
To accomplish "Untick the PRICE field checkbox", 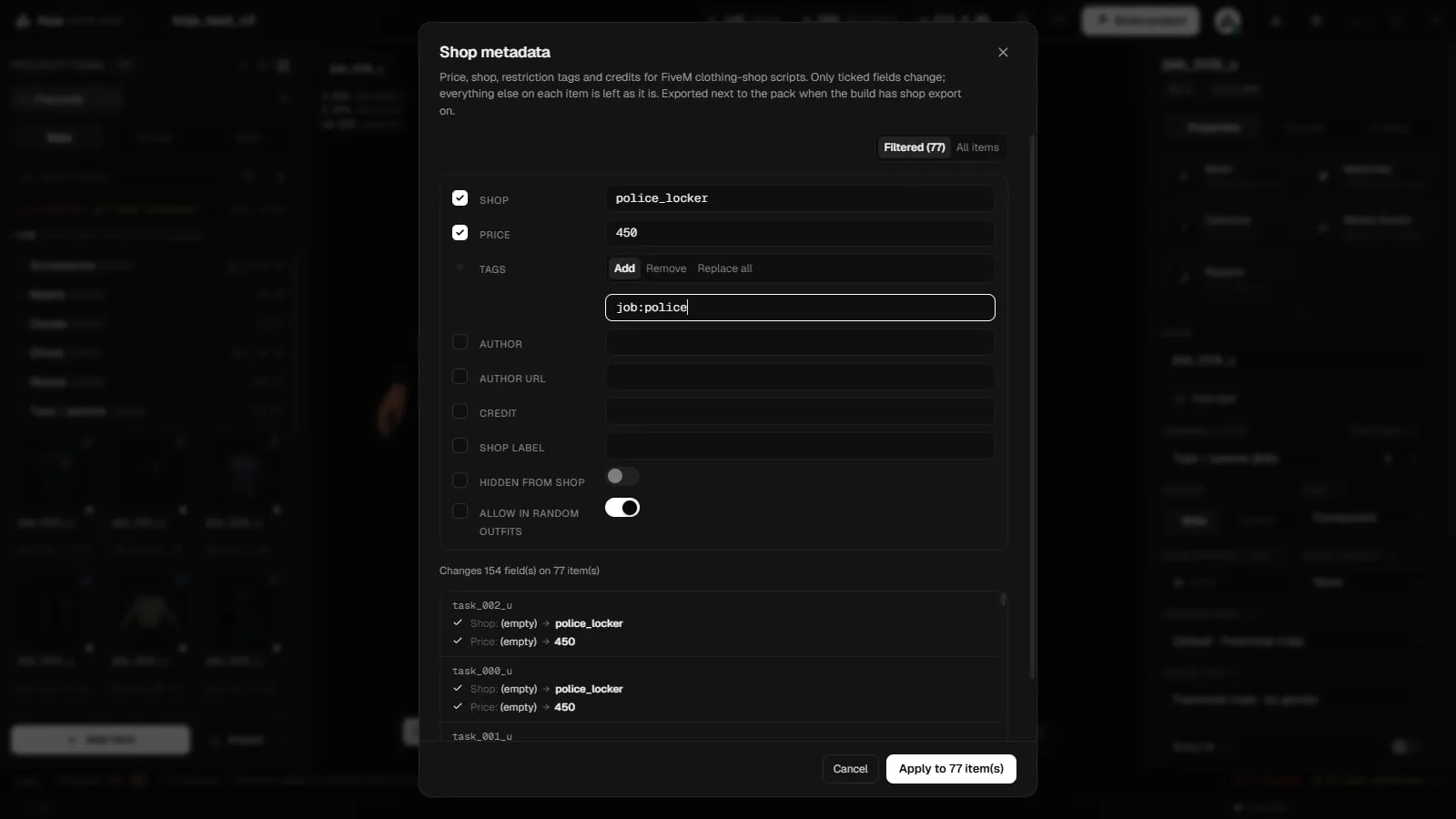I will (x=460, y=233).
